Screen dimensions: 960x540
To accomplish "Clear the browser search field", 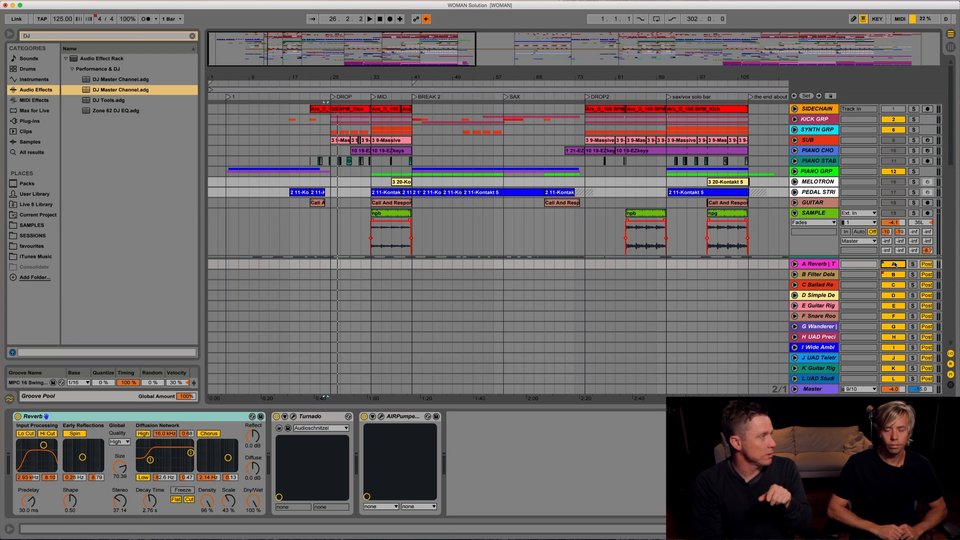I will [192, 36].
